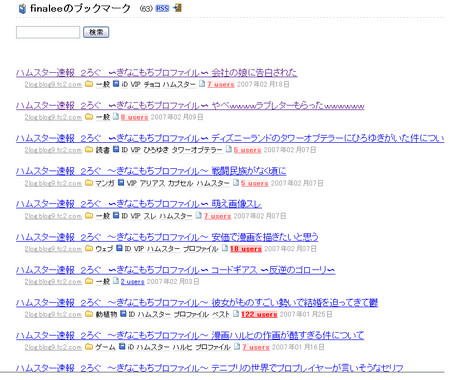Viewport: 450px width, 380px height.
Task: Click blue tag icon in 萌え画像スレ row
Action: (x=116, y=215)
